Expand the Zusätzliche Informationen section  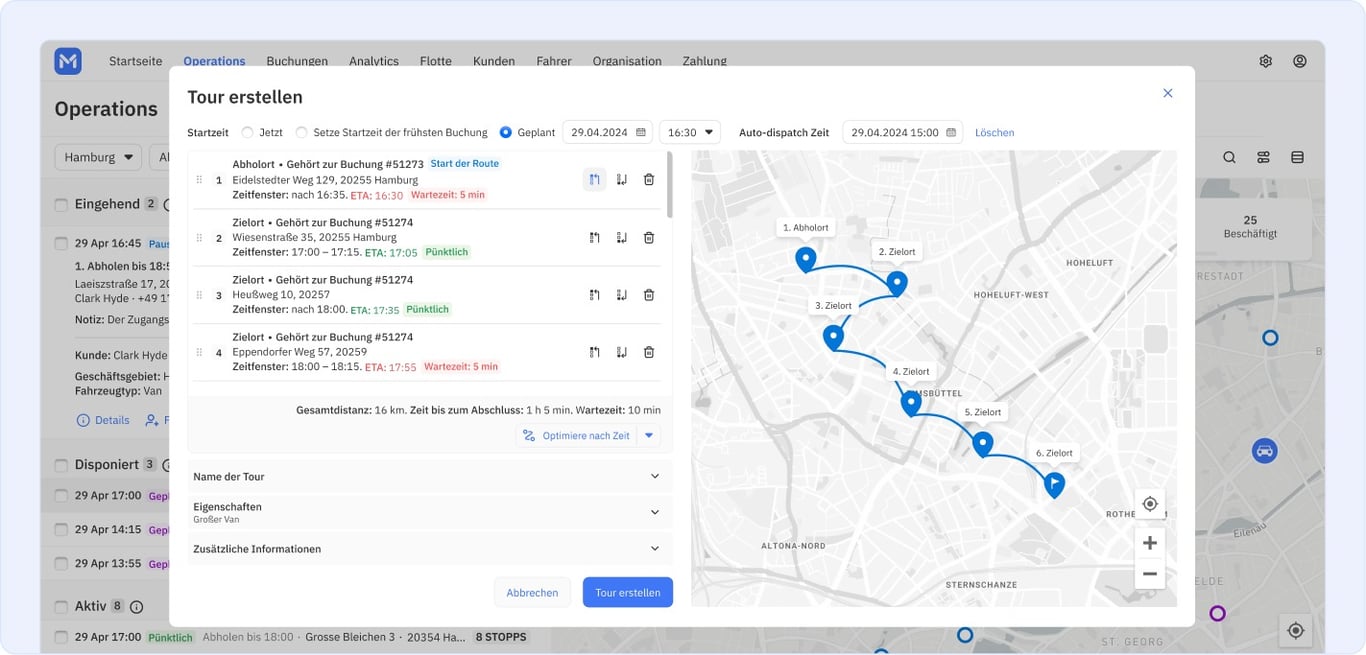[430, 549]
